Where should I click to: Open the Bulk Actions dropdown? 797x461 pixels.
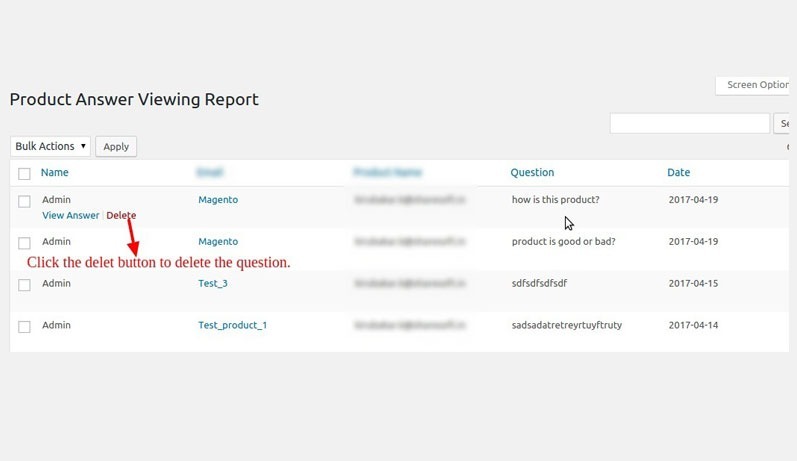pyautogui.click(x=50, y=146)
